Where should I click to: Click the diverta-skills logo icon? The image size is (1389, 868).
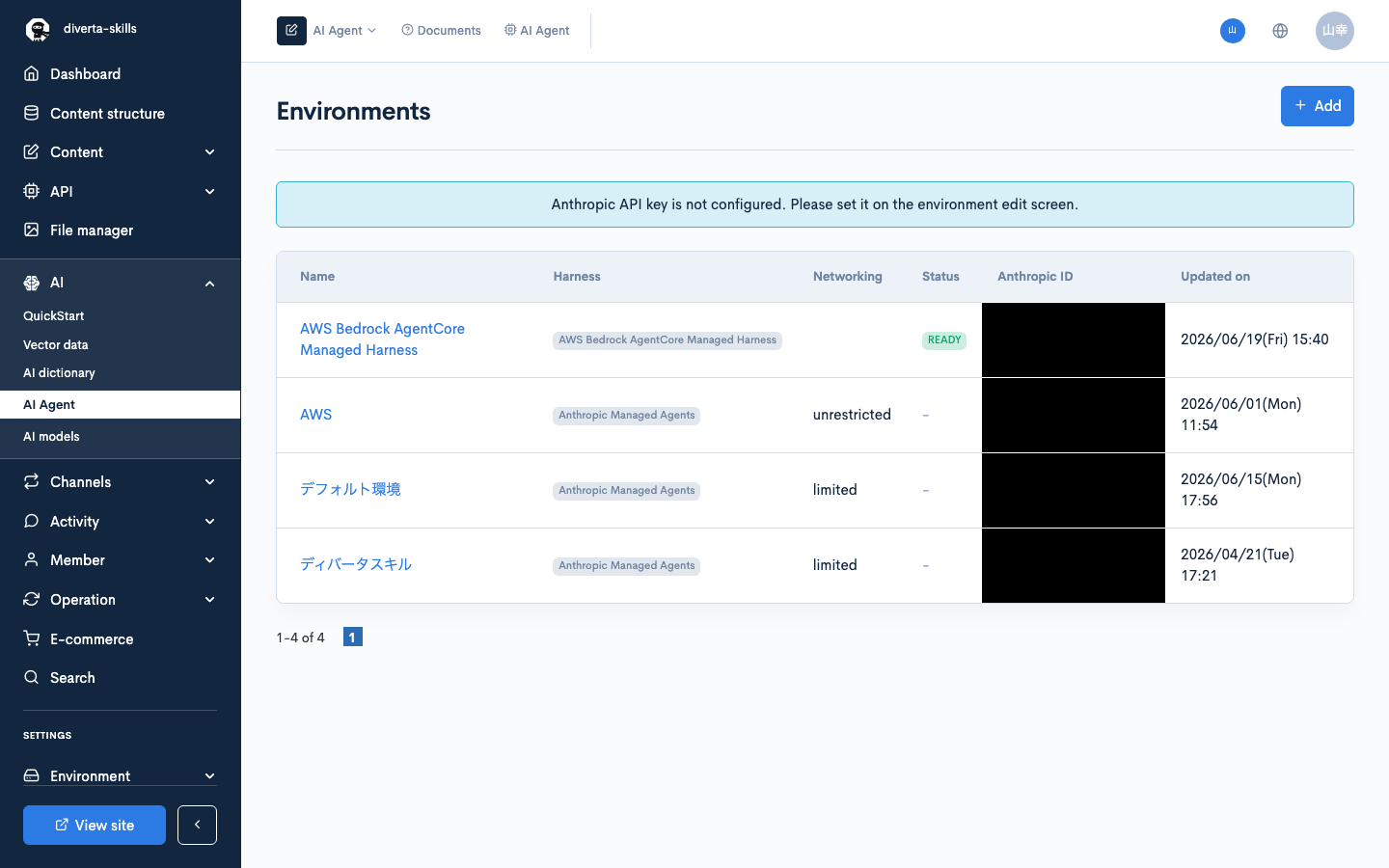tap(38, 30)
